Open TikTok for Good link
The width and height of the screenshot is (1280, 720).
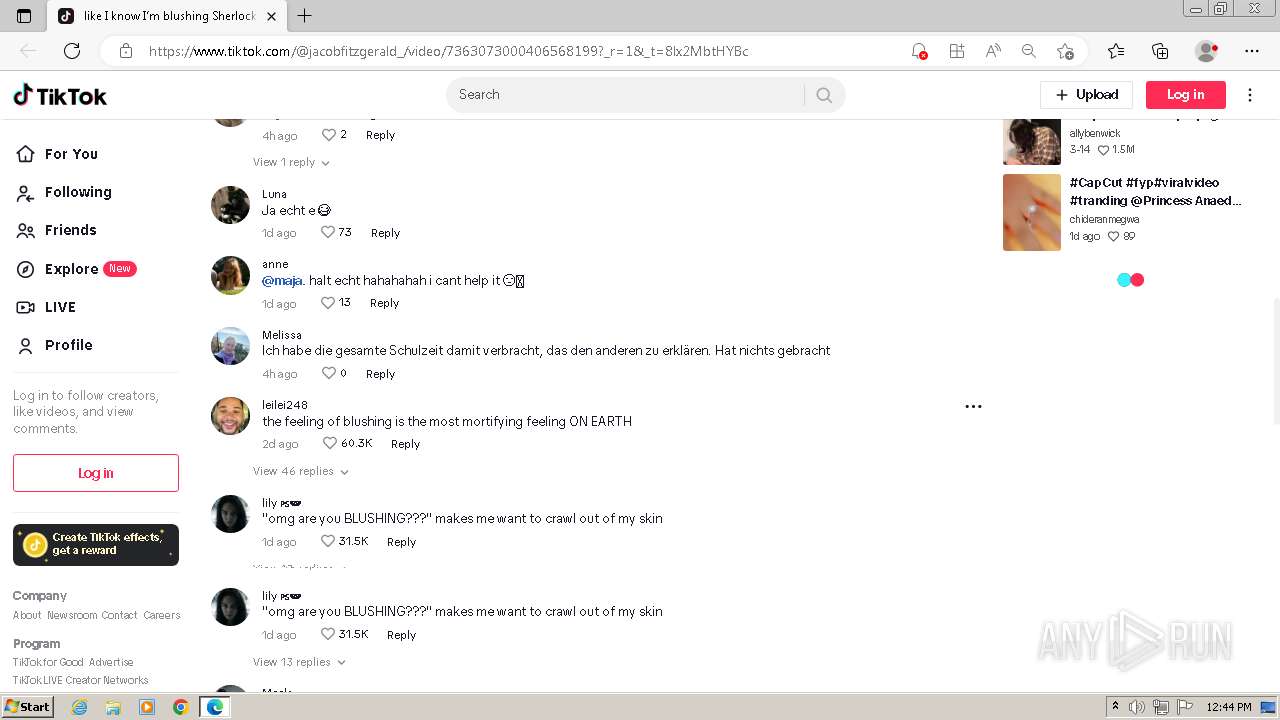(48, 662)
